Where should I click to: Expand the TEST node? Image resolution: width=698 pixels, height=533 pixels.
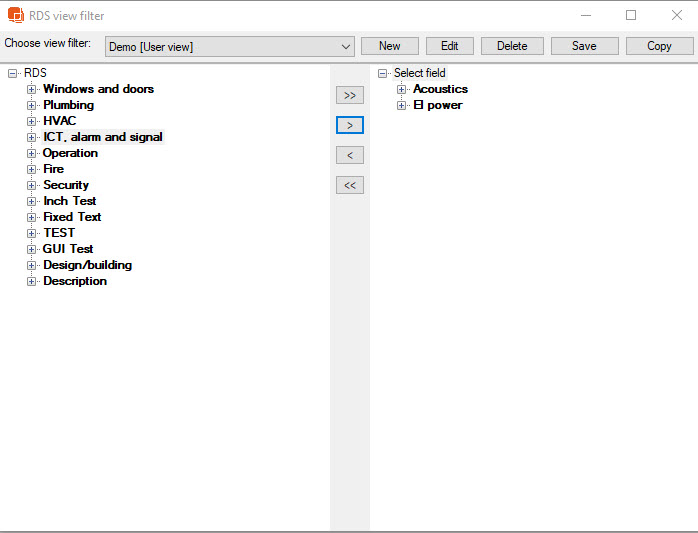coord(31,234)
